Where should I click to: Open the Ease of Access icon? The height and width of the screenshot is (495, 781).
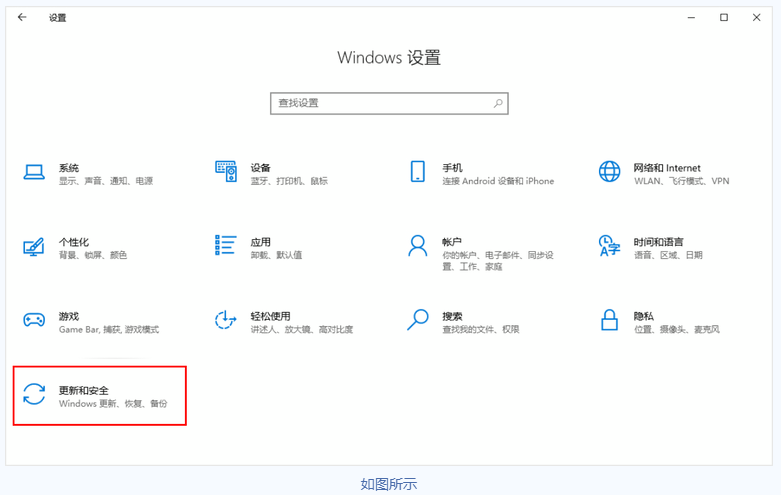[x=225, y=320]
